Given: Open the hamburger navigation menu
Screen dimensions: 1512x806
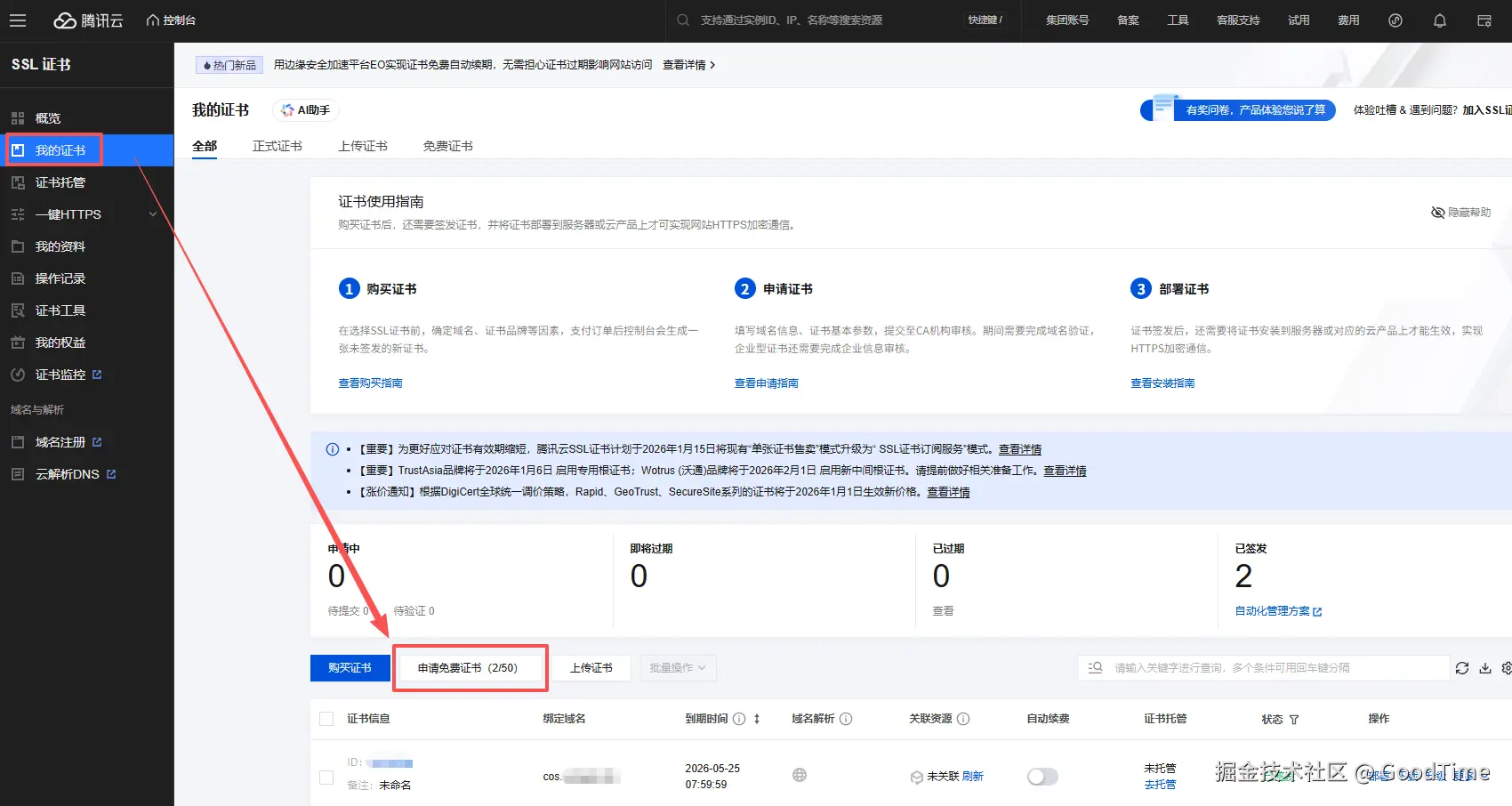Looking at the screenshot, I should [18, 20].
